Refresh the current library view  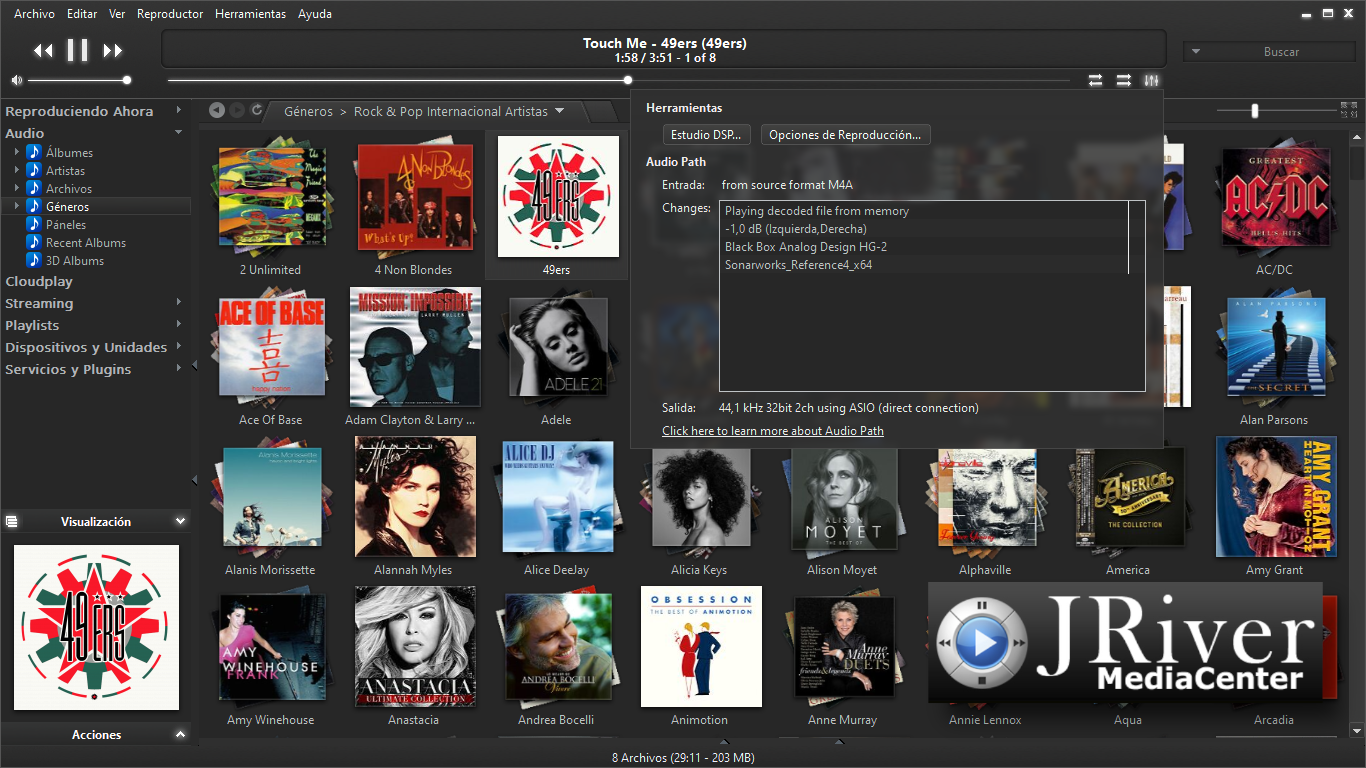tap(257, 110)
